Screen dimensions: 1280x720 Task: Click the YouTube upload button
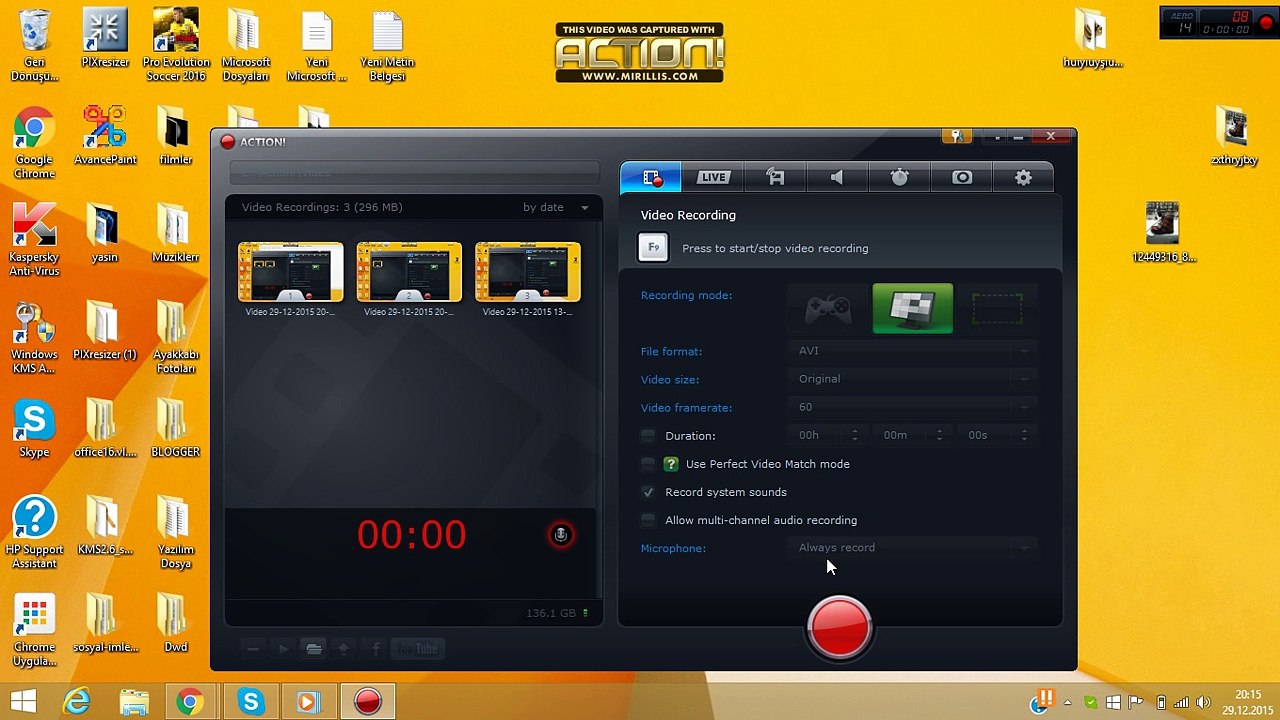click(416, 649)
